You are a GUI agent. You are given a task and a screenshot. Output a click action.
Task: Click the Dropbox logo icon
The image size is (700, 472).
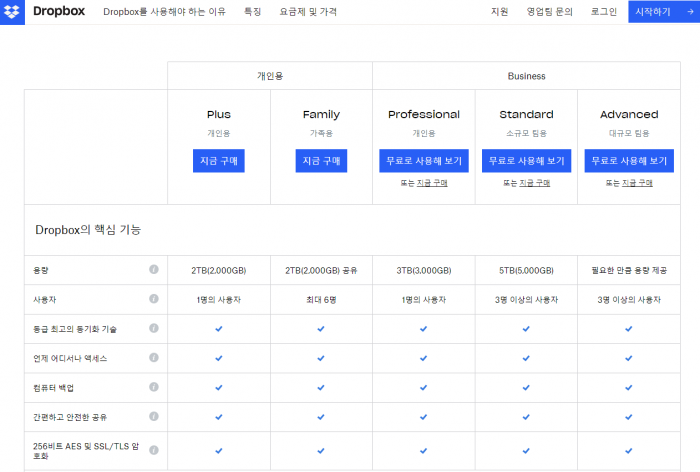coord(13,13)
